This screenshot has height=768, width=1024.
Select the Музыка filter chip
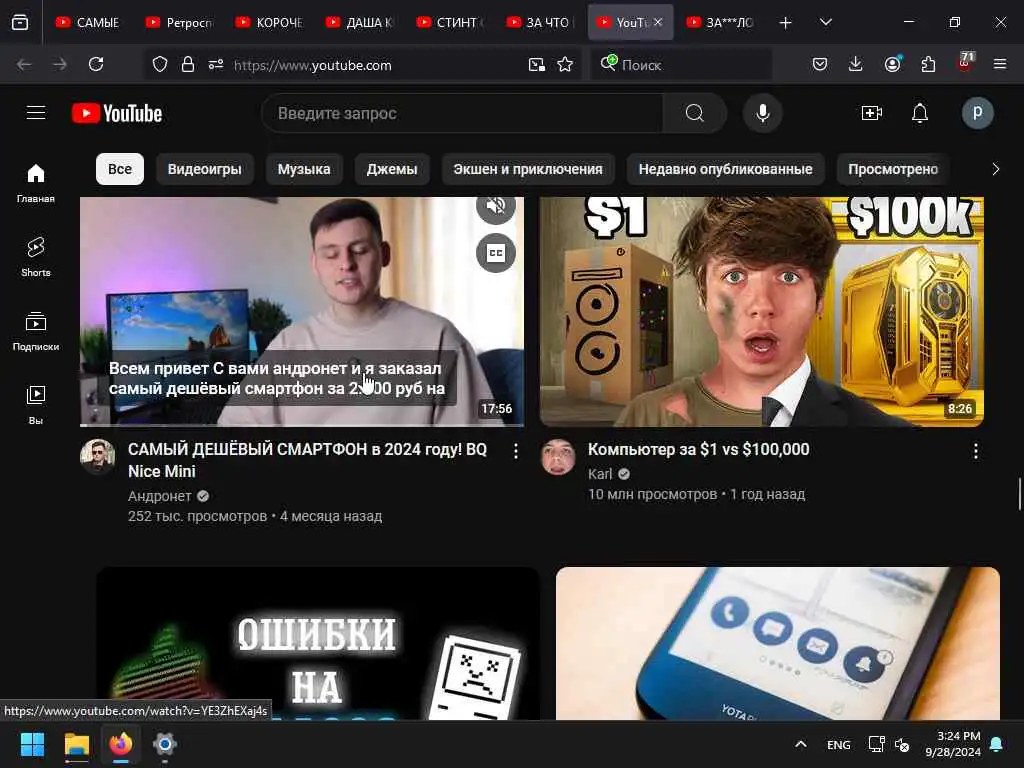[x=304, y=169]
